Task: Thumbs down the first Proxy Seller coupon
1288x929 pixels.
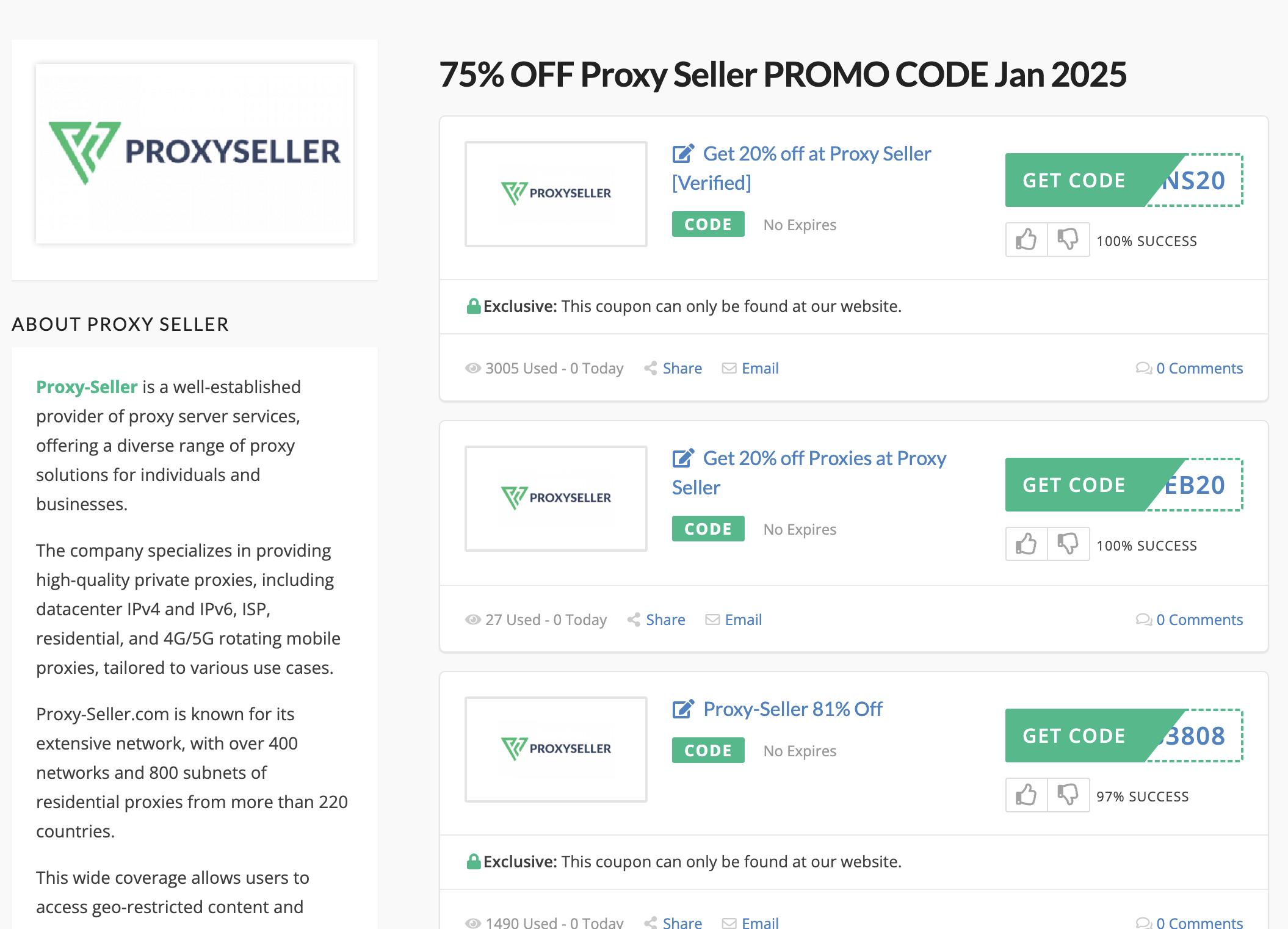Action: [1068, 240]
